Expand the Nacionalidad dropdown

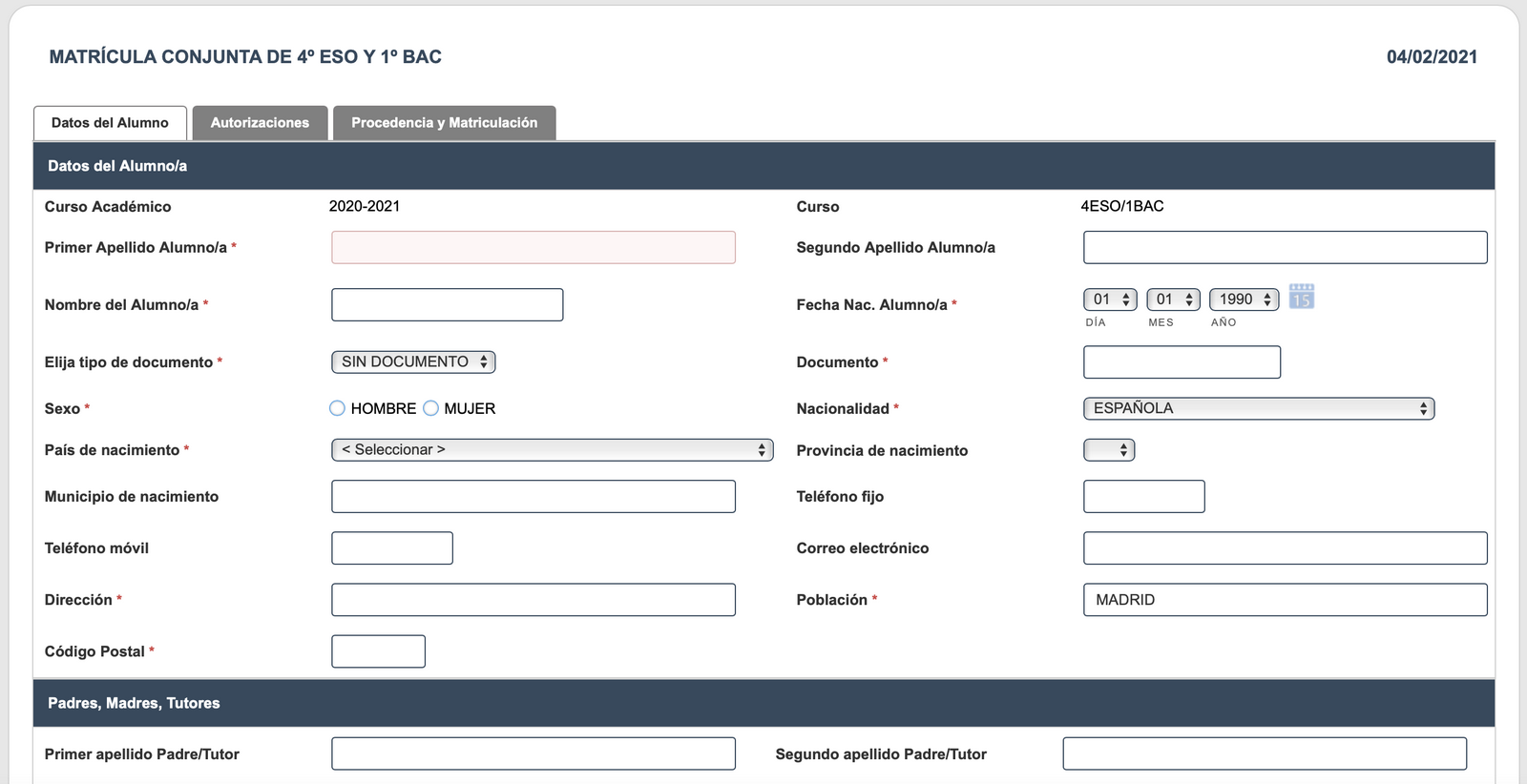[x=1258, y=408]
